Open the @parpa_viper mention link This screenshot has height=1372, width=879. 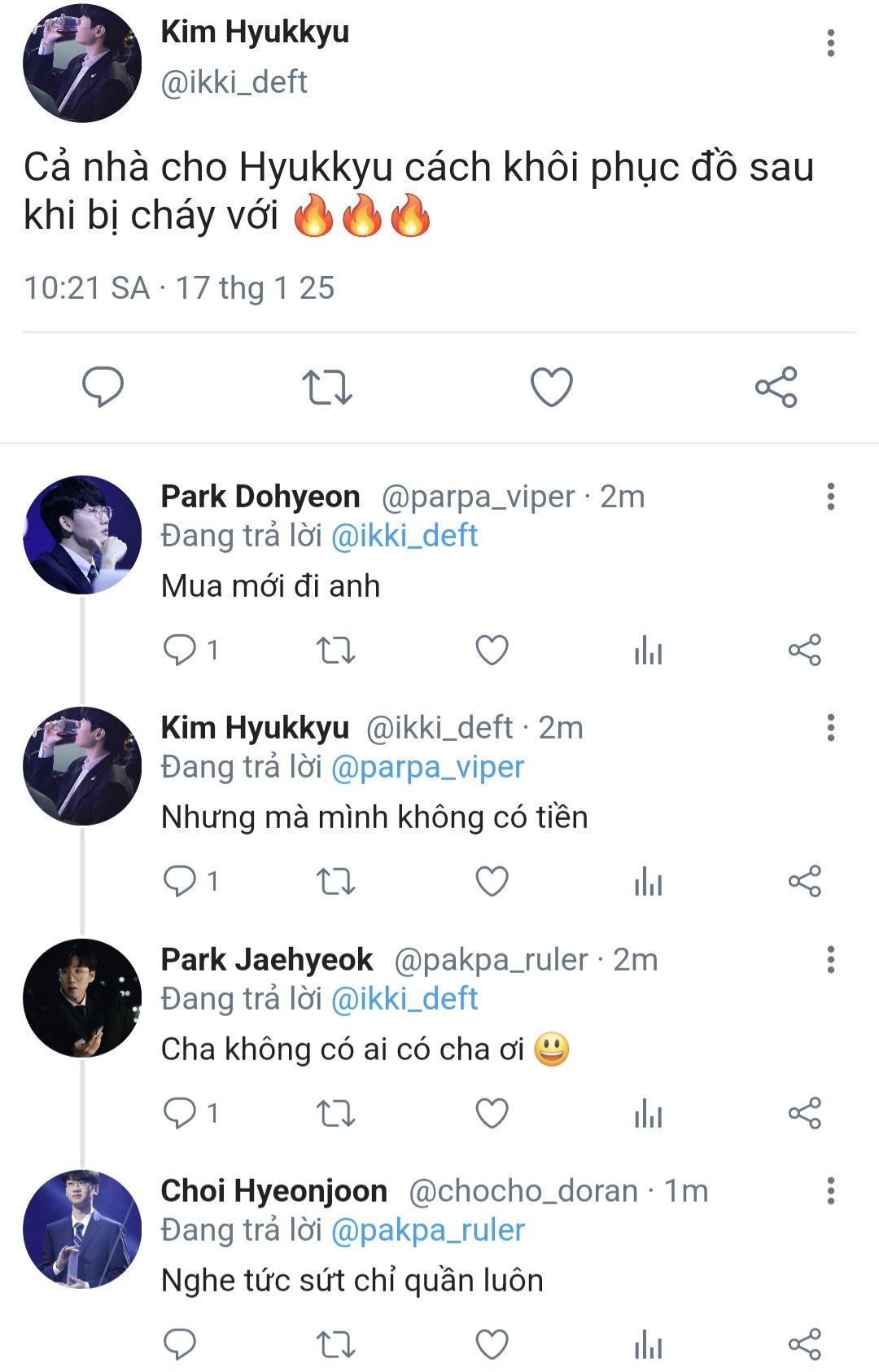click(427, 767)
